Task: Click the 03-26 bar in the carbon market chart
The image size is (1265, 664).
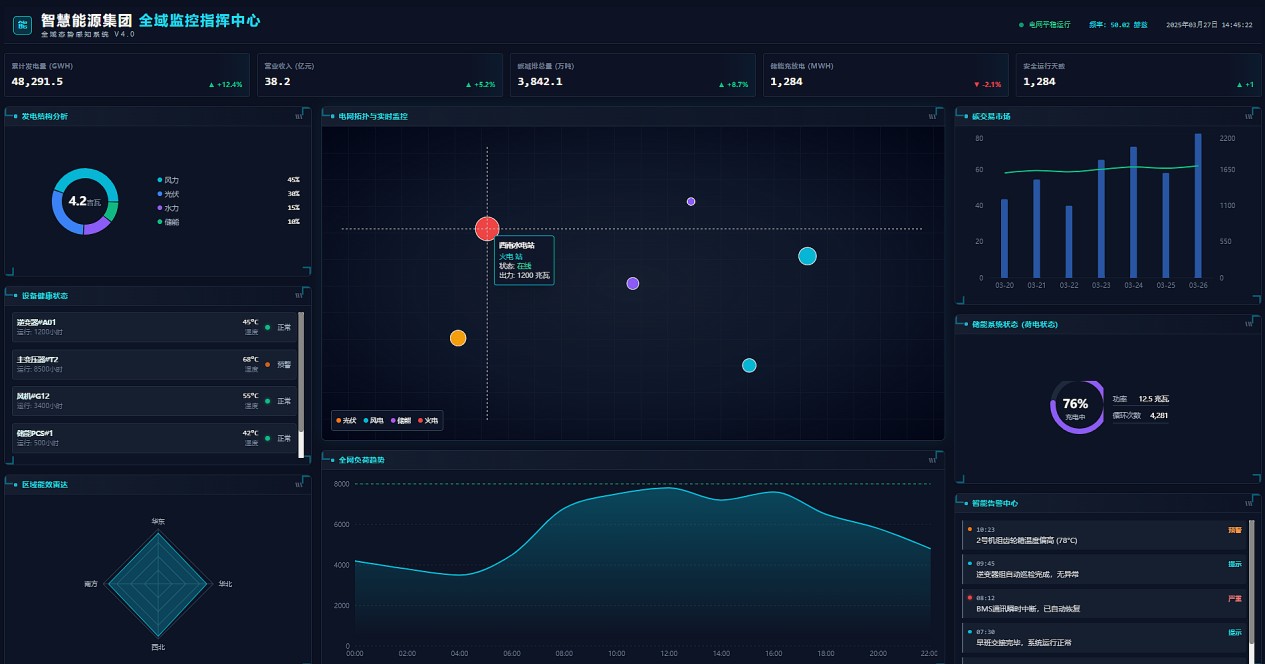Action: click(1198, 206)
